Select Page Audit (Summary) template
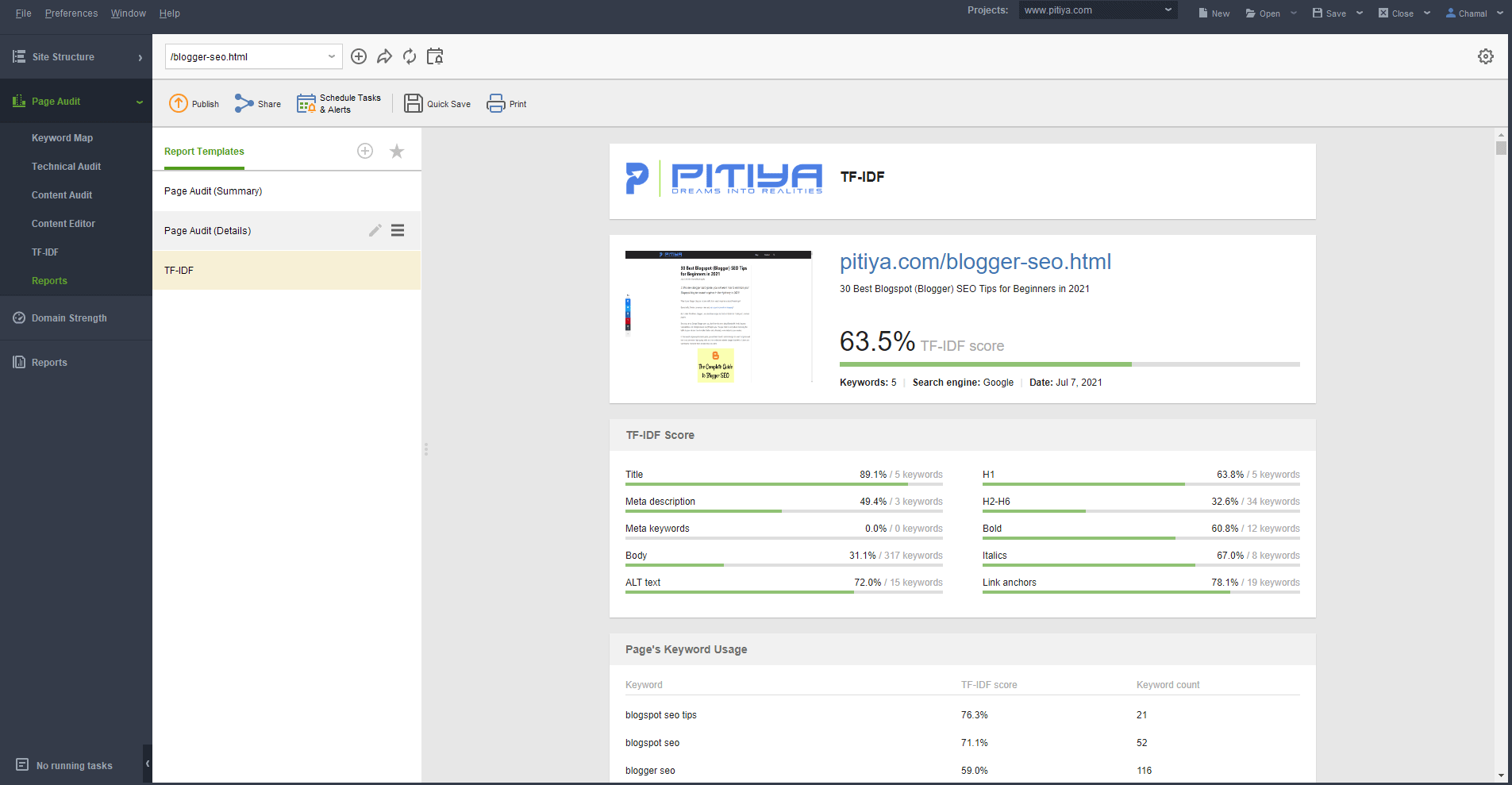Viewport: 1512px width, 785px height. 287,191
